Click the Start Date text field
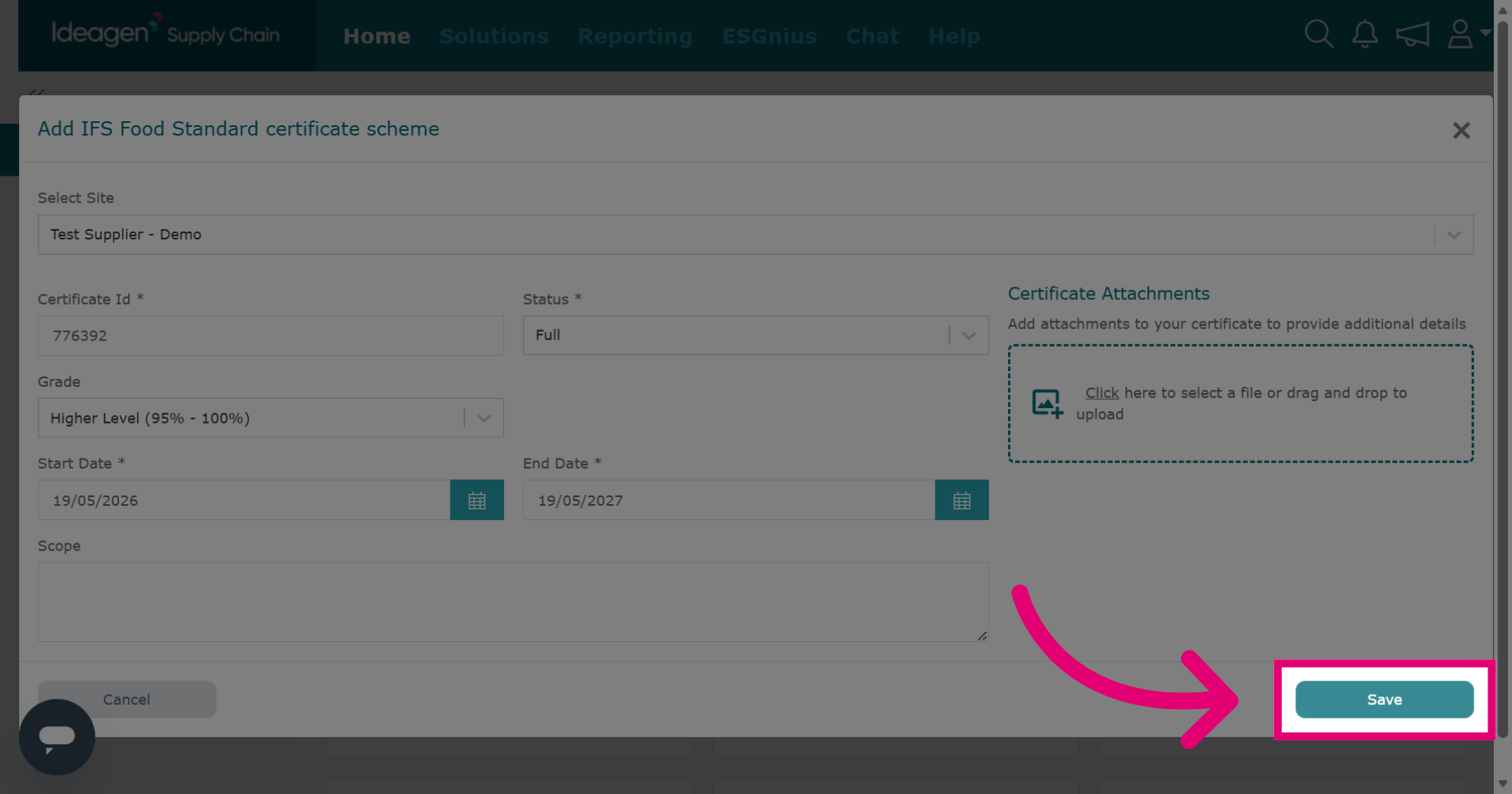The width and height of the screenshot is (1512, 794). pyautogui.click(x=244, y=500)
